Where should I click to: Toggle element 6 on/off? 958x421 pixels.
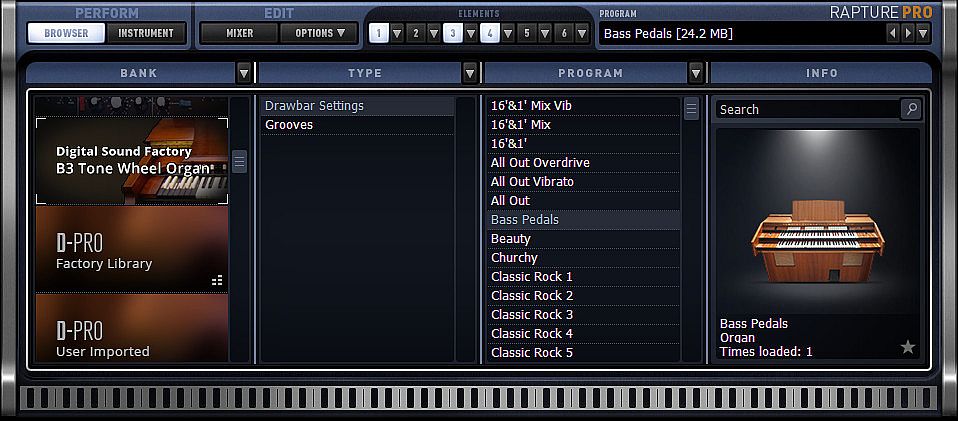563,33
